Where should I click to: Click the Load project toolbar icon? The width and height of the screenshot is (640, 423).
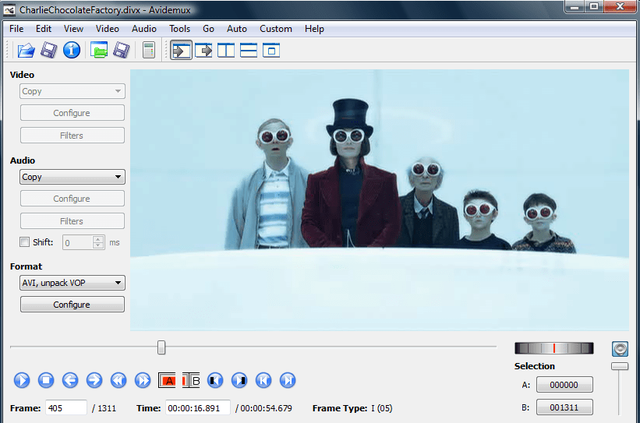[99, 50]
